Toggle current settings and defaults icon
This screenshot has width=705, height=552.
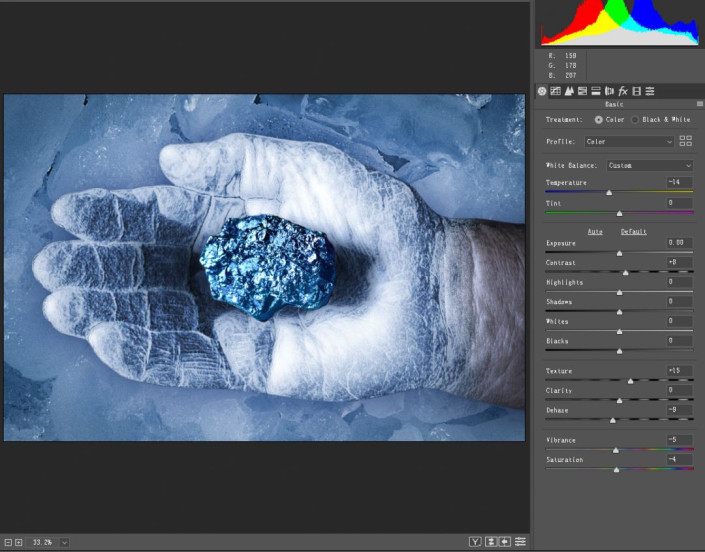[520, 542]
